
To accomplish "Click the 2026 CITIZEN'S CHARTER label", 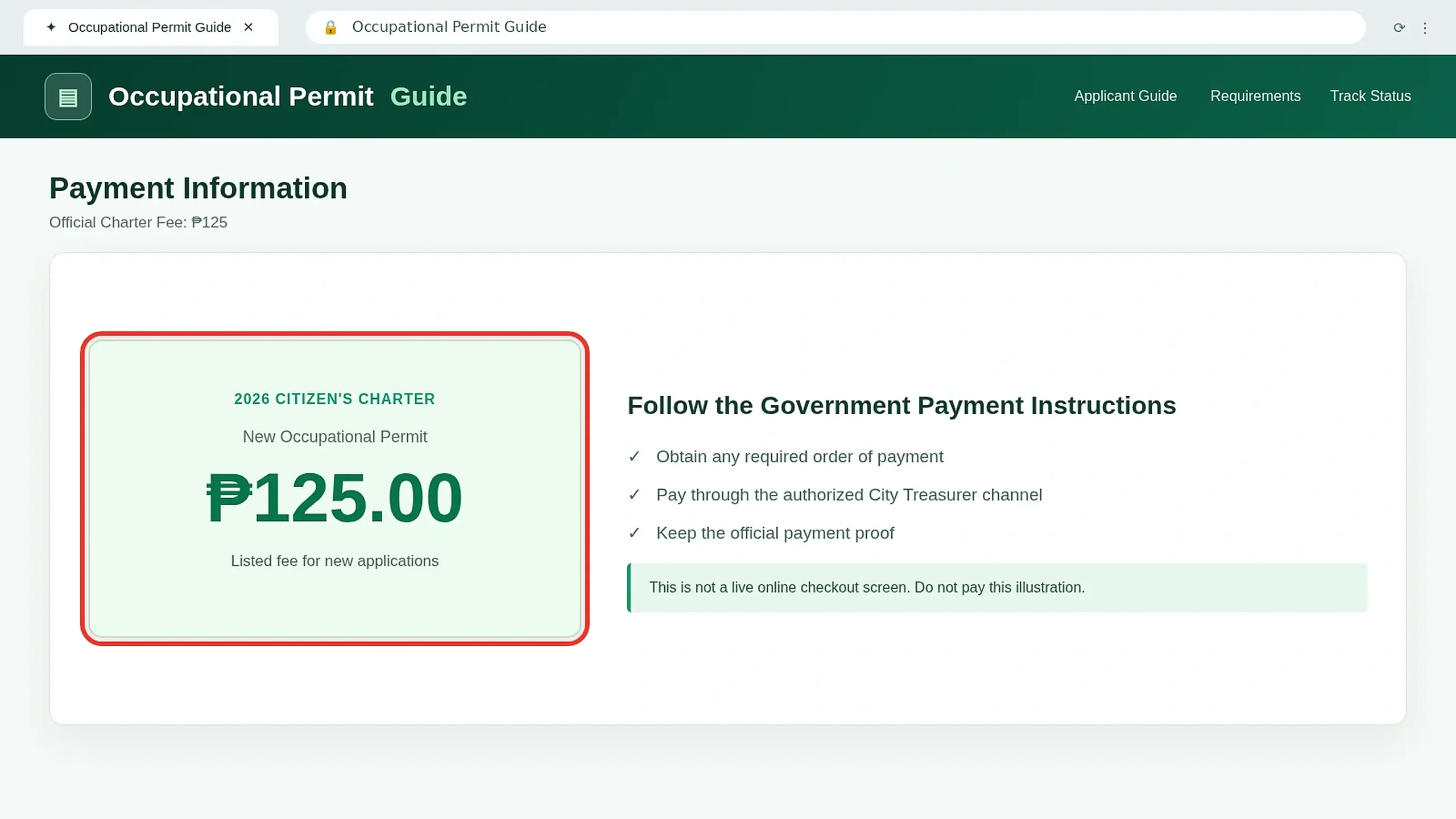I will (335, 399).
